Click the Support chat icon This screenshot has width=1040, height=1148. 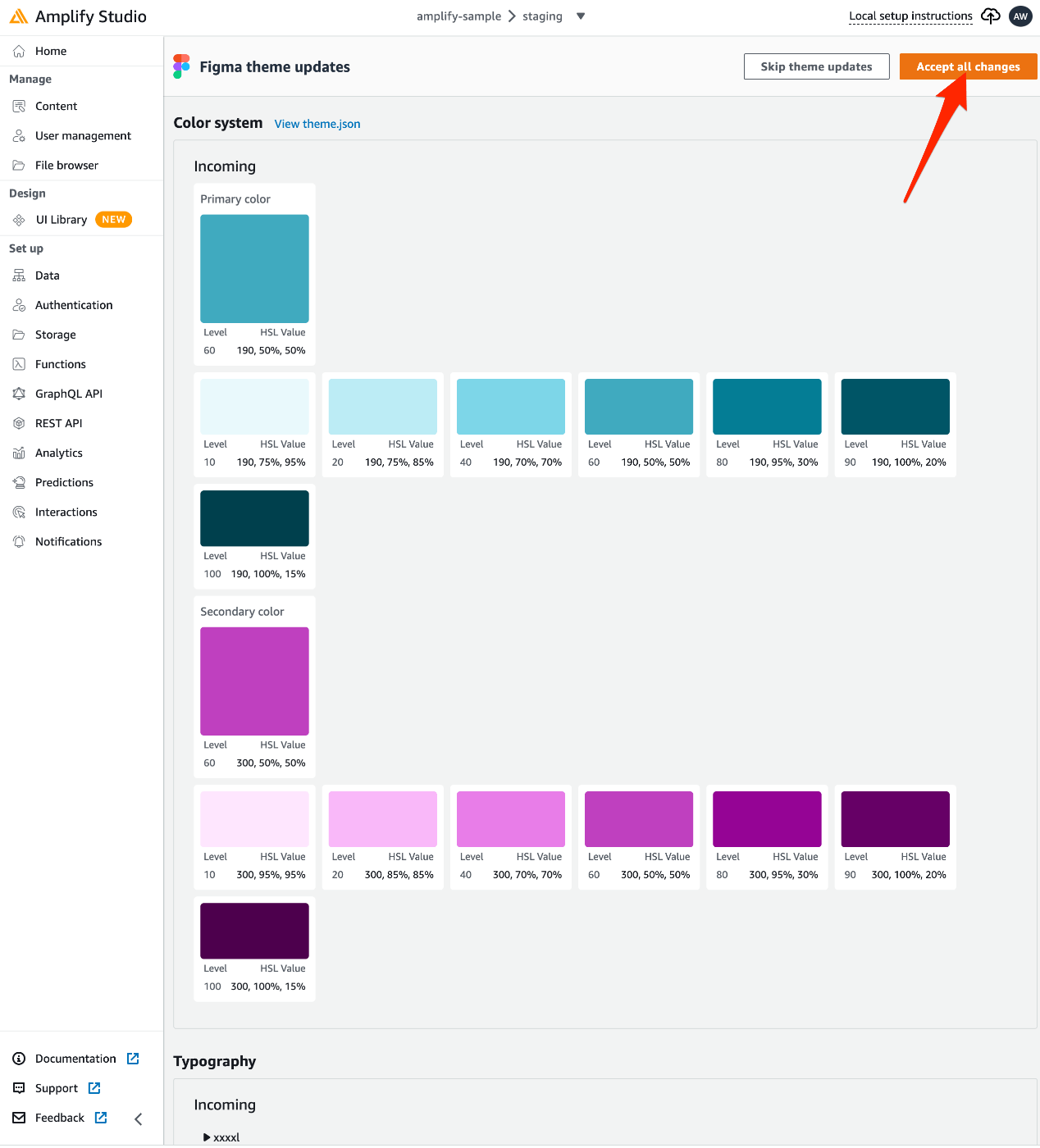point(19,1088)
